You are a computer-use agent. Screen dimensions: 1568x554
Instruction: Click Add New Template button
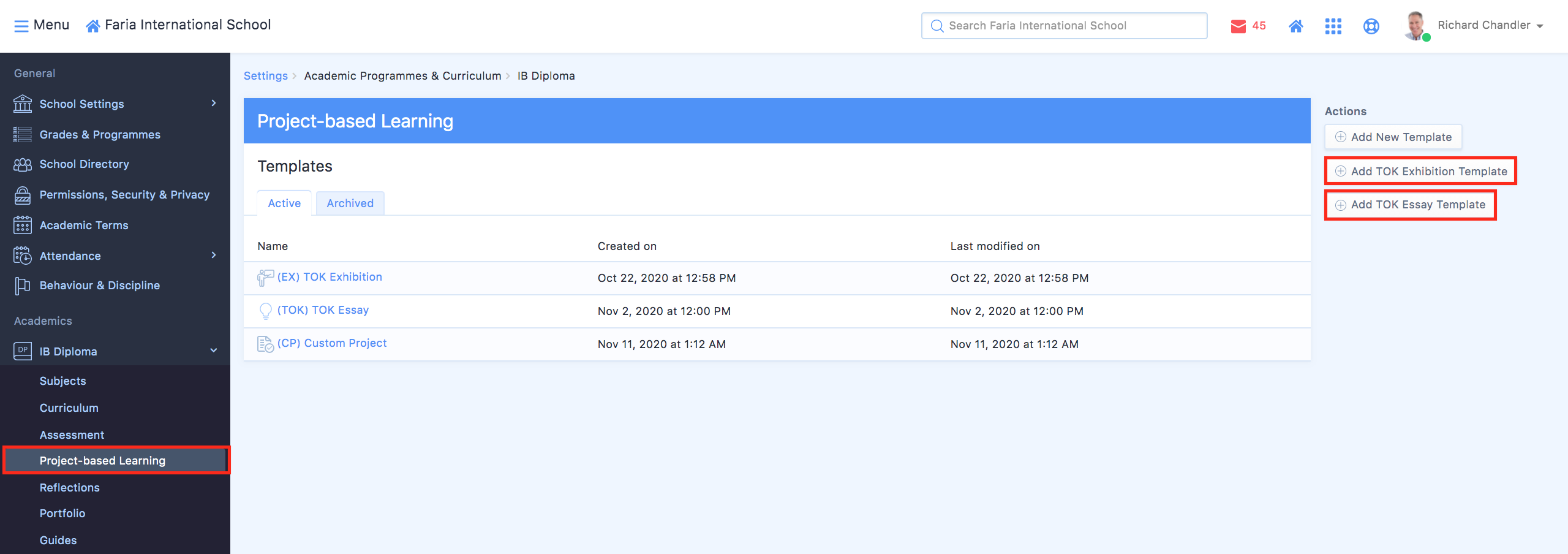click(x=1393, y=137)
